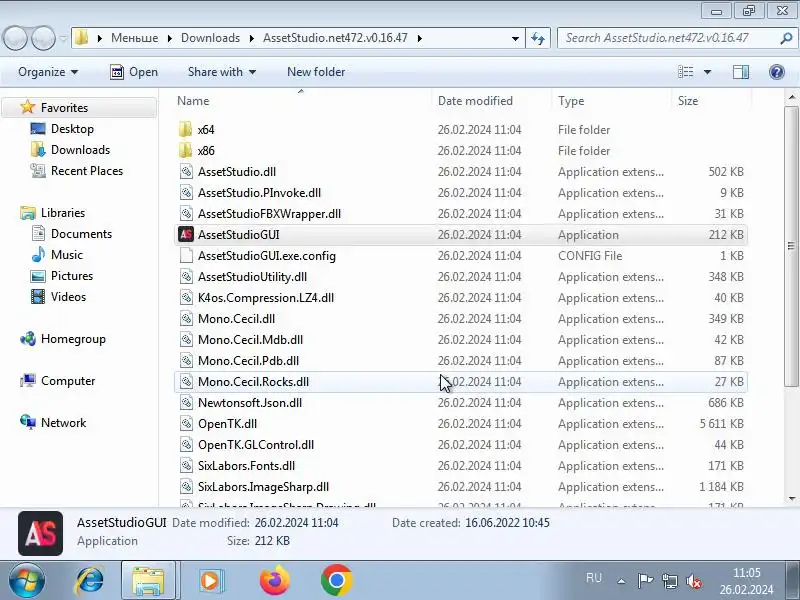Sort by Date modified column header
The image size is (800, 600).
click(492, 101)
